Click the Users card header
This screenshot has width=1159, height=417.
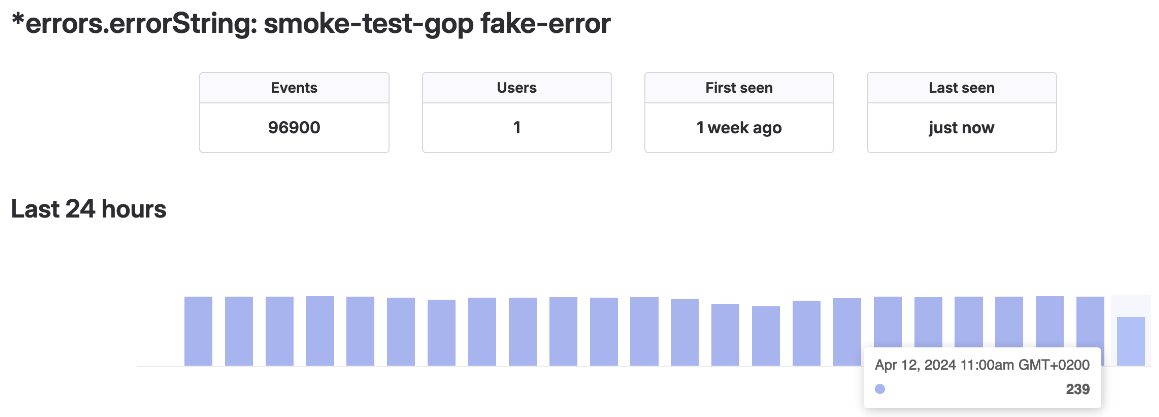coord(517,88)
